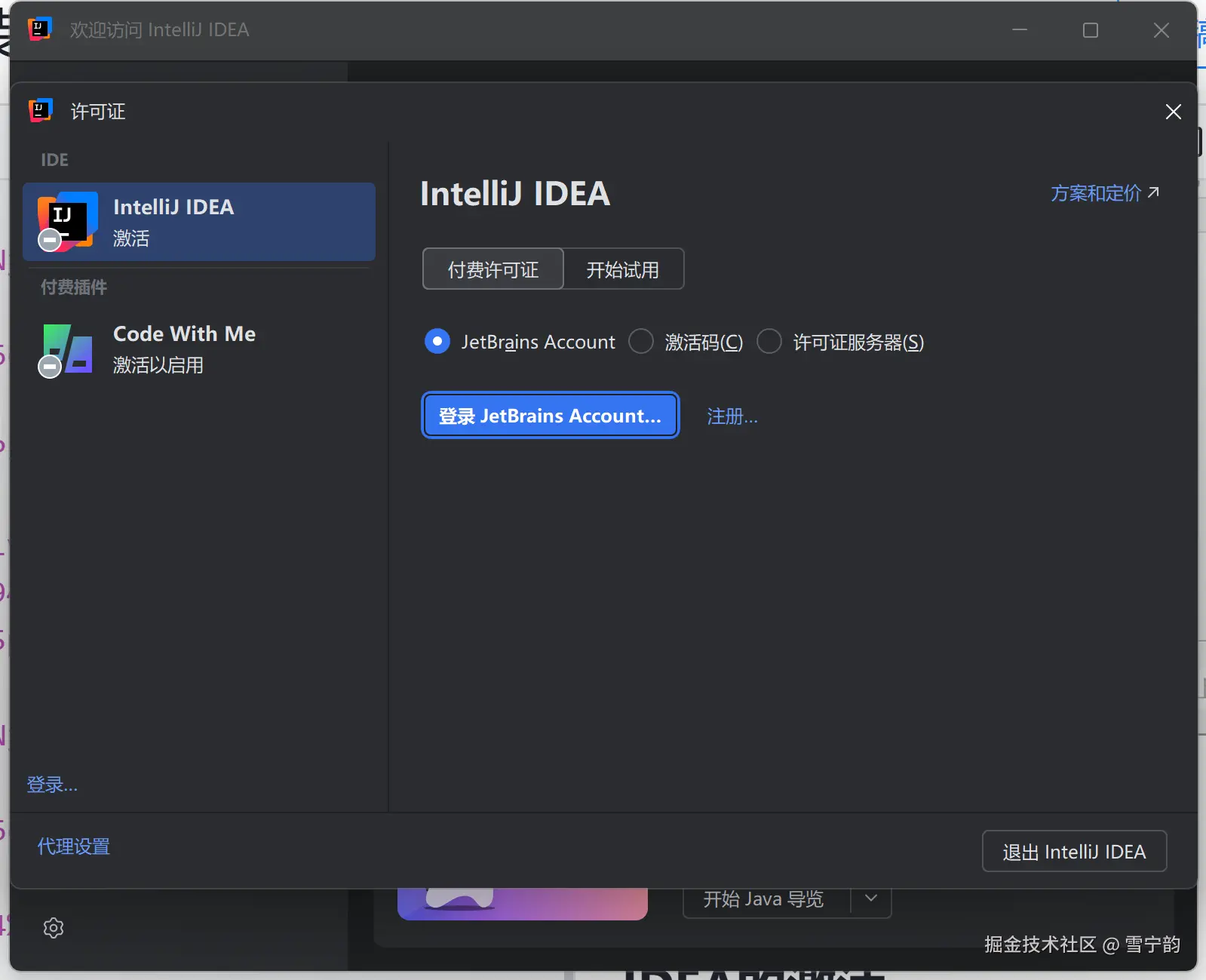The width and height of the screenshot is (1206, 980).
Task: Expand dropdown arrow next to 开始 Java 导览
Action: (871, 898)
